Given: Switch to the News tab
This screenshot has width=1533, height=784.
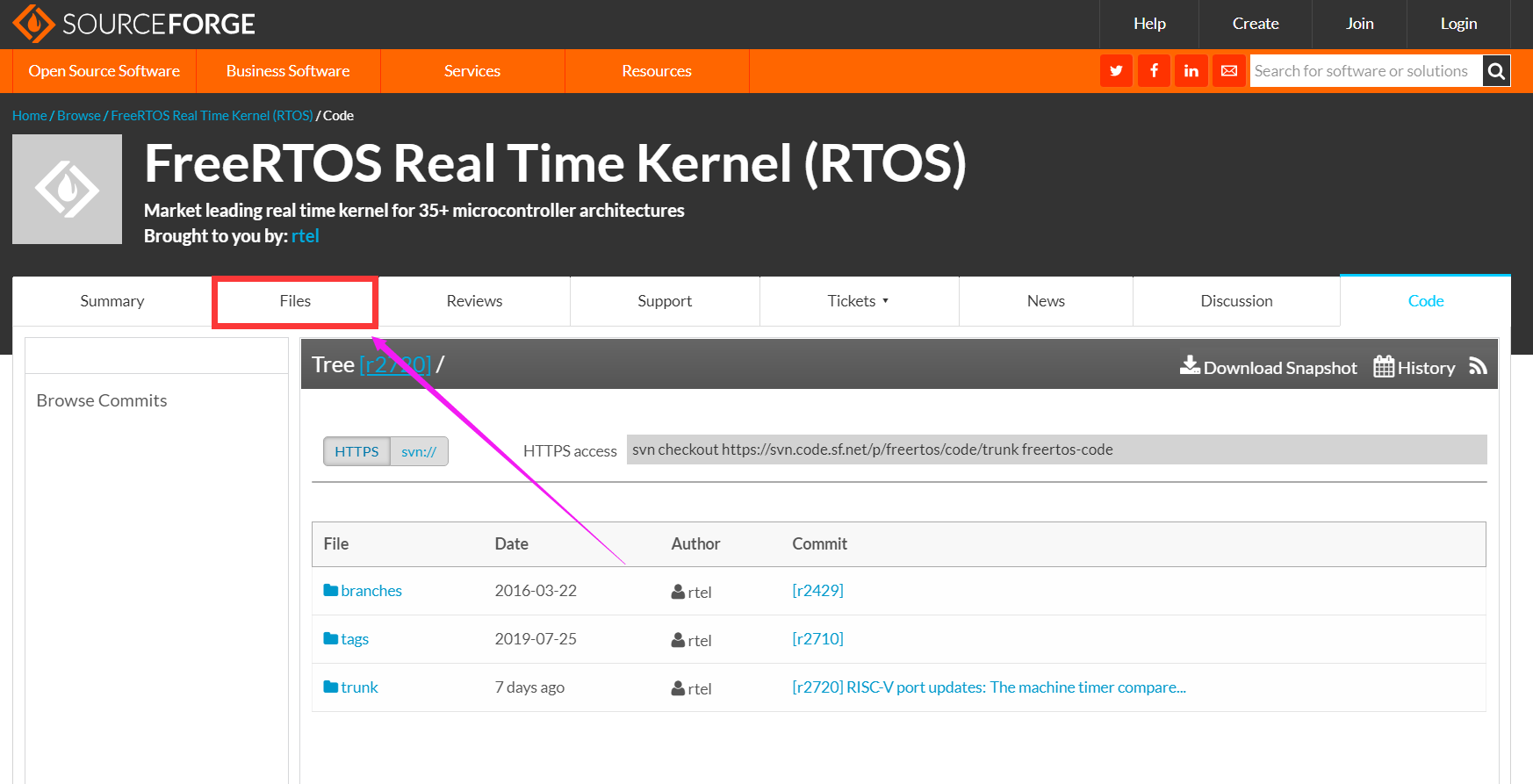Looking at the screenshot, I should [1046, 301].
